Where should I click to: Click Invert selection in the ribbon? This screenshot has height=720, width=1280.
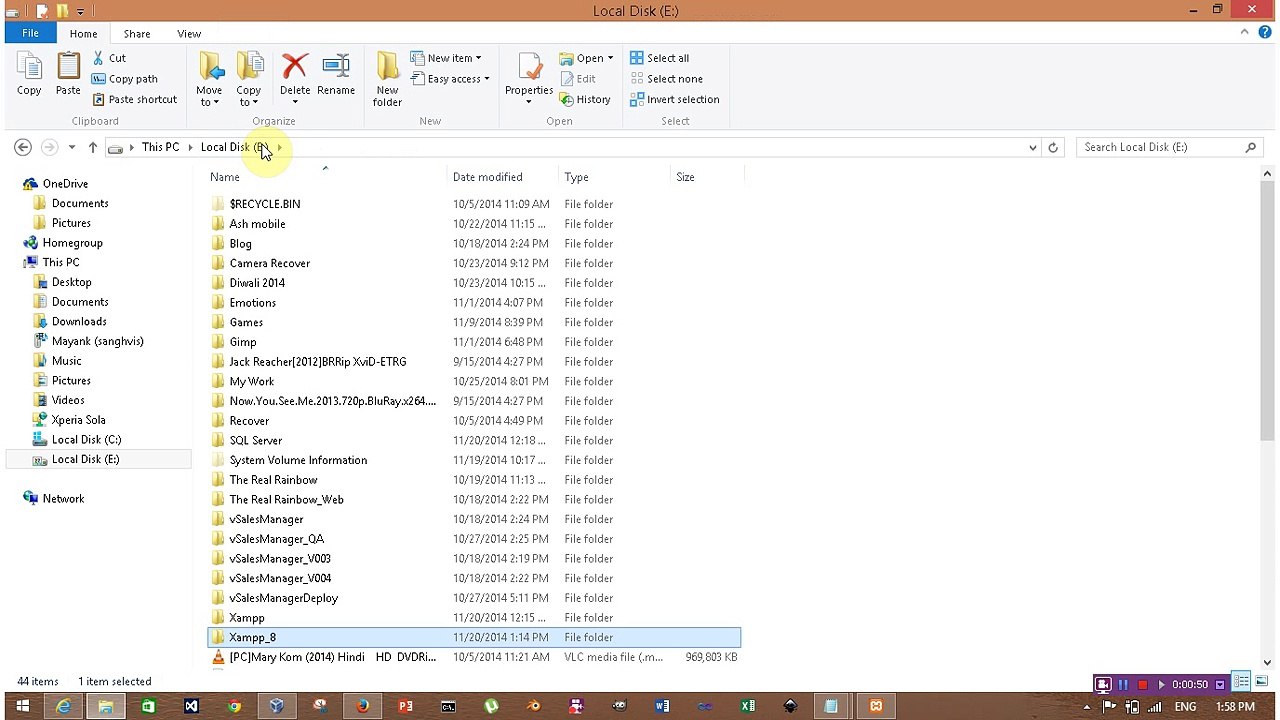tap(675, 99)
